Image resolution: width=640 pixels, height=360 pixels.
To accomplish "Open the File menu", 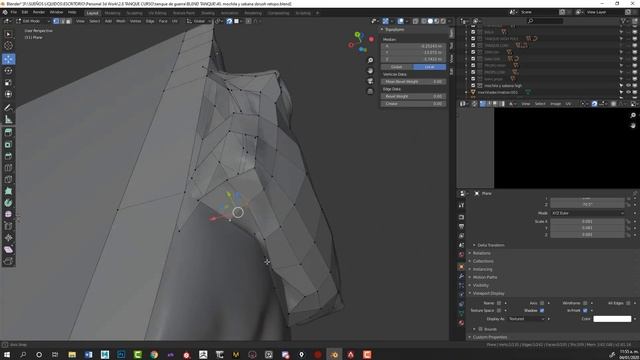I will (14, 12).
